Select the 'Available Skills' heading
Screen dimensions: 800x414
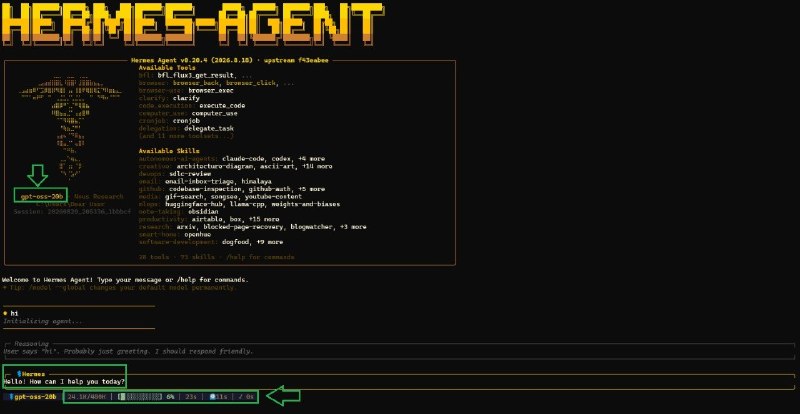point(169,151)
